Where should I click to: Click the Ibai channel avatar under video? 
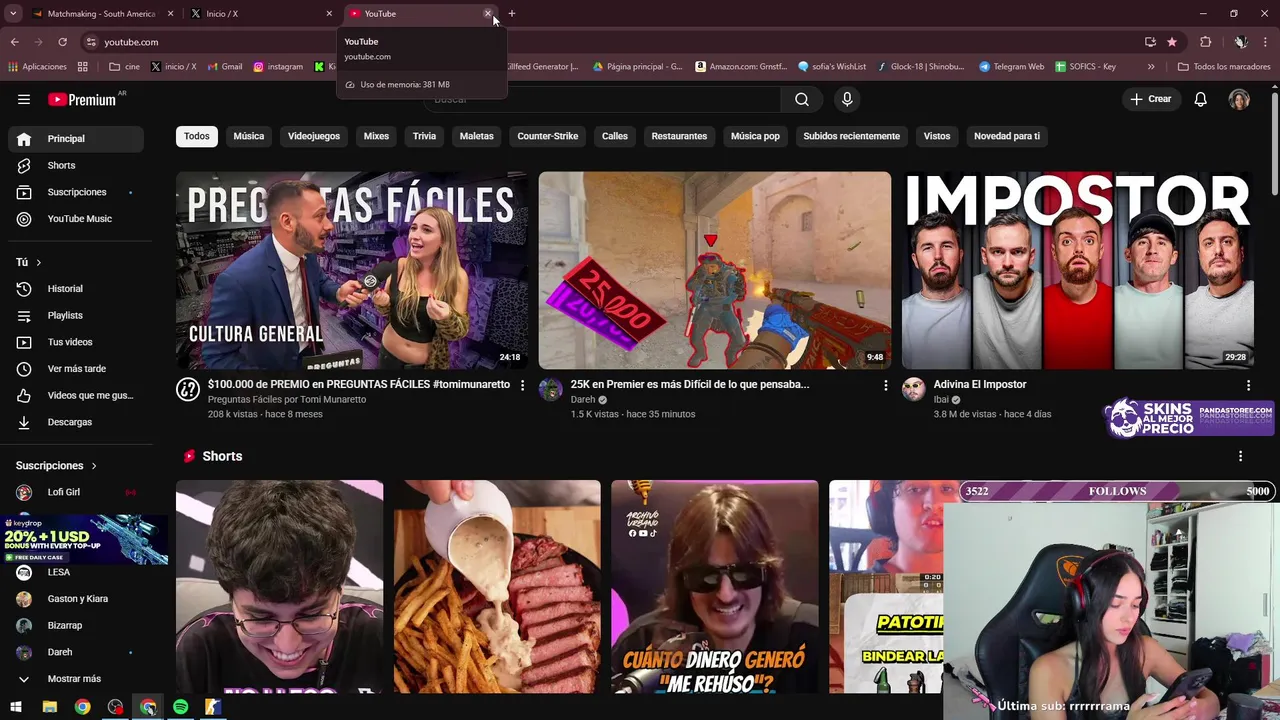[913, 390]
